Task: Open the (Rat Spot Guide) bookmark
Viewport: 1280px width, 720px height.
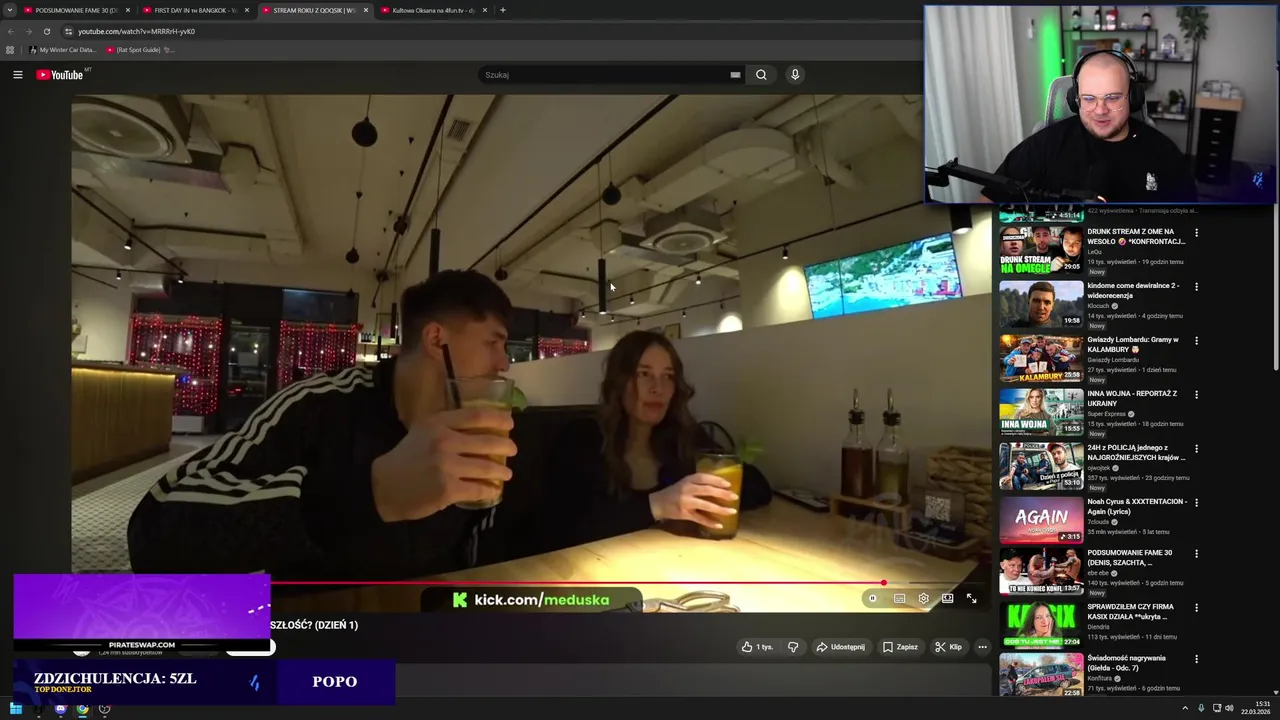Action: (x=138, y=50)
